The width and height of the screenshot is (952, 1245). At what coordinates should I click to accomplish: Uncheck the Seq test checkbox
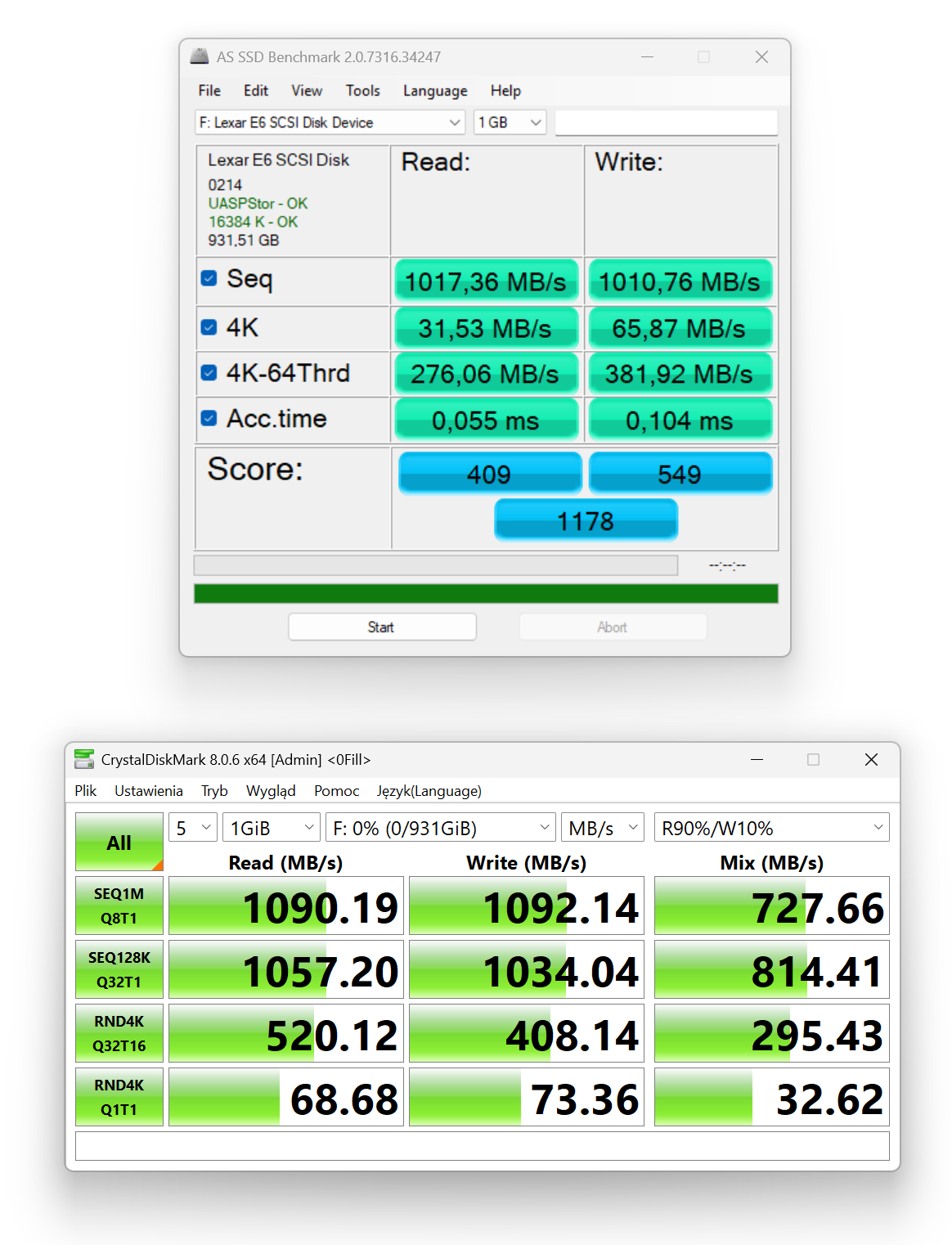click(x=209, y=279)
